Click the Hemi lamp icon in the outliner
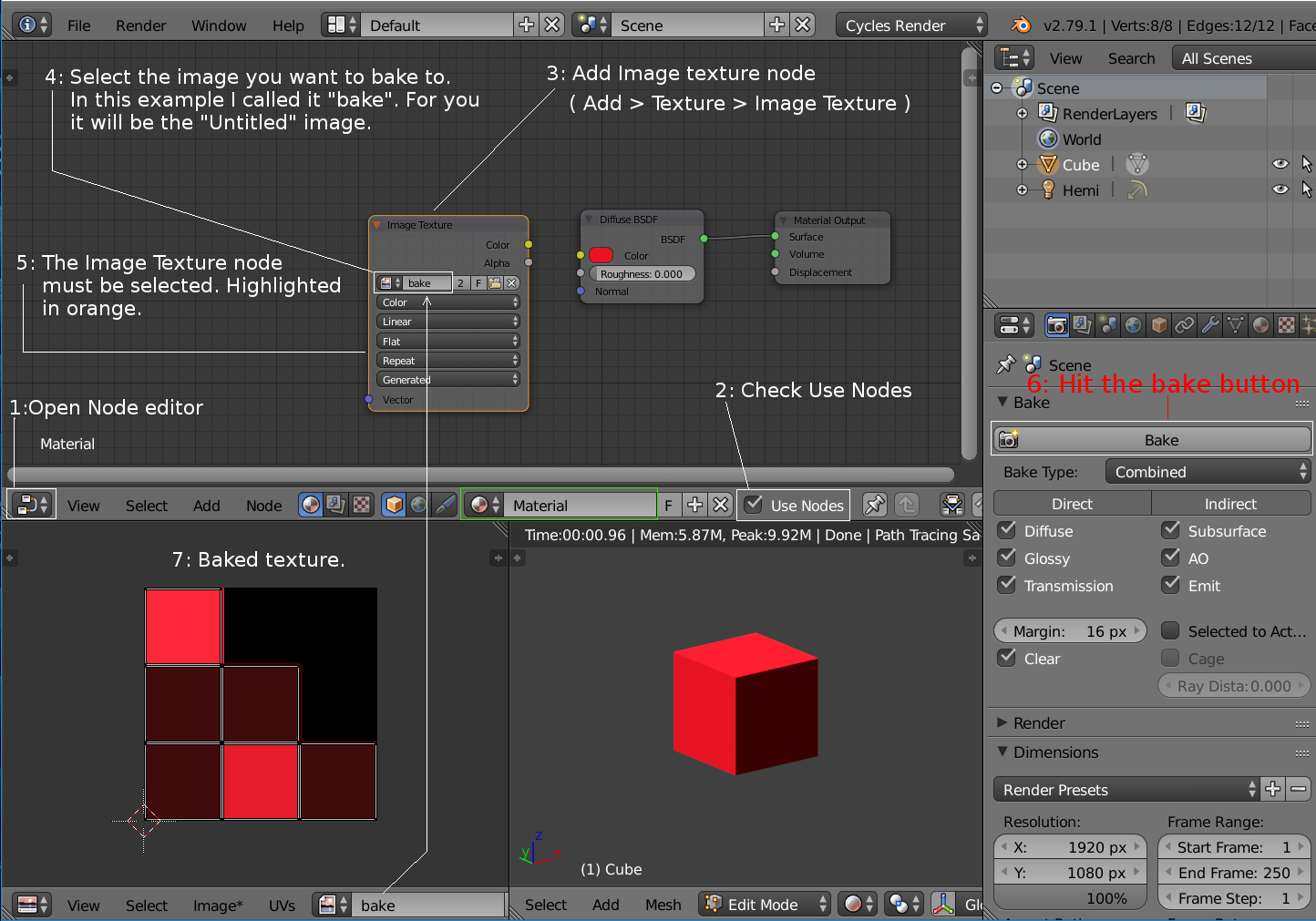The width and height of the screenshot is (1316, 921). coord(1048,189)
